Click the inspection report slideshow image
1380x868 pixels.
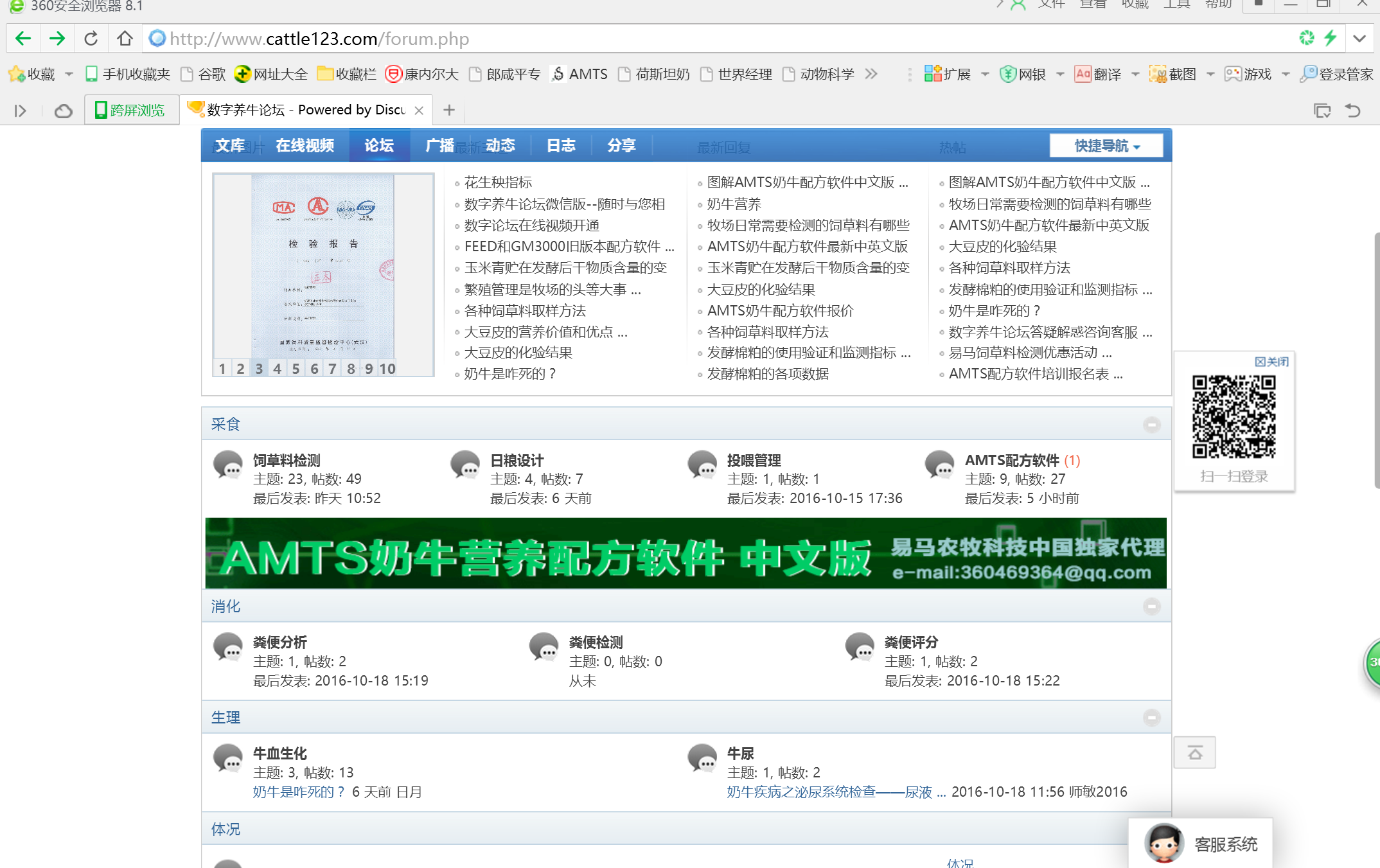[x=323, y=267]
